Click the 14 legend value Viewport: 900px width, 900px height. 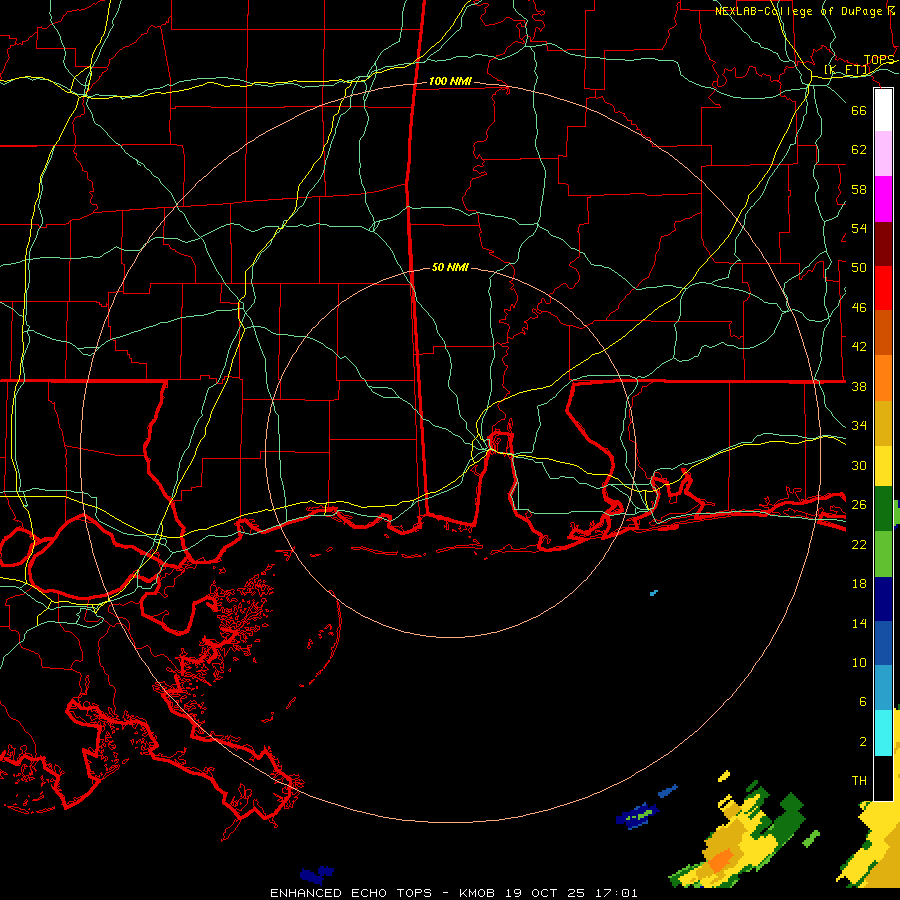pyautogui.click(x=859, y=623)
